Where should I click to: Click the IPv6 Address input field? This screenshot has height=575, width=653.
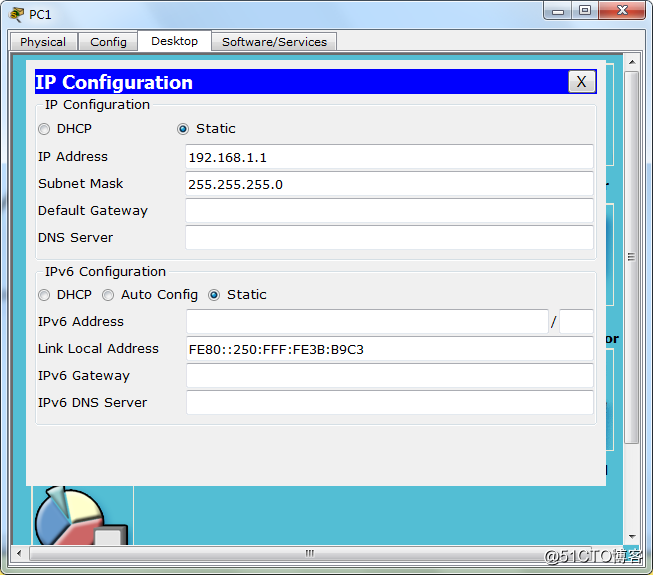click(367, 321)
